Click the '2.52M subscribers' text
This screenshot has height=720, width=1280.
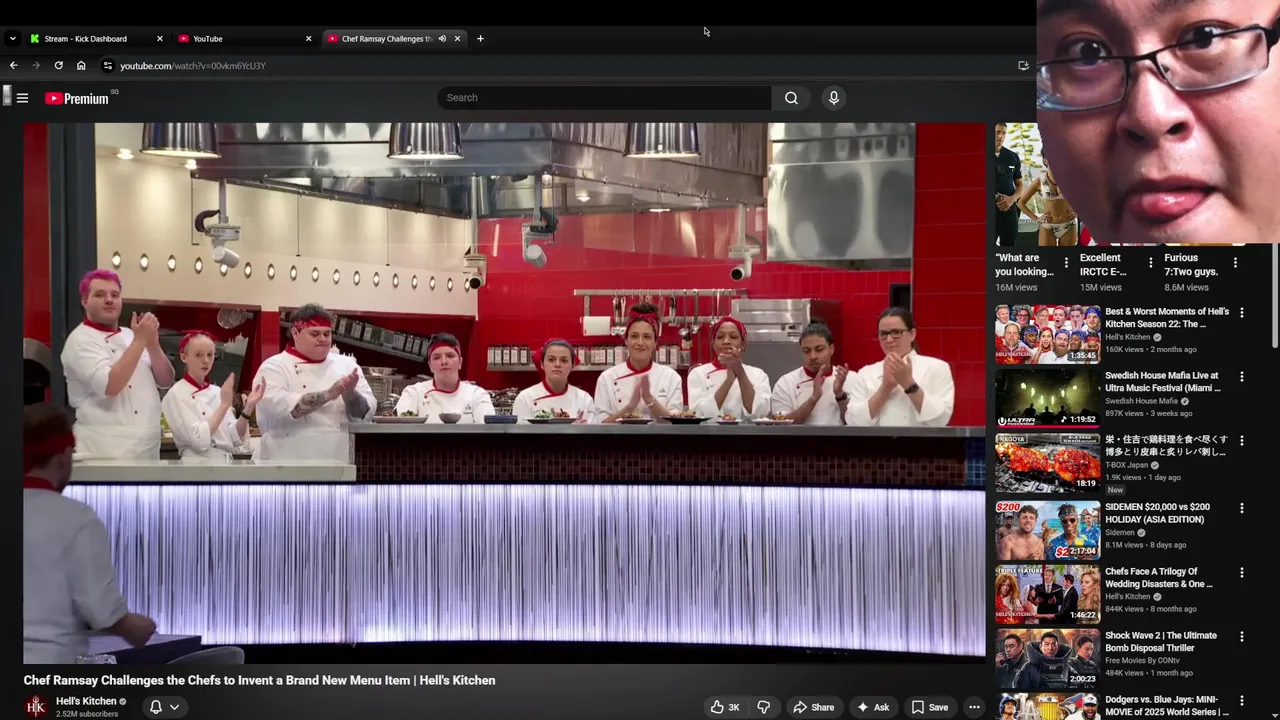click(x=87, y=714)
